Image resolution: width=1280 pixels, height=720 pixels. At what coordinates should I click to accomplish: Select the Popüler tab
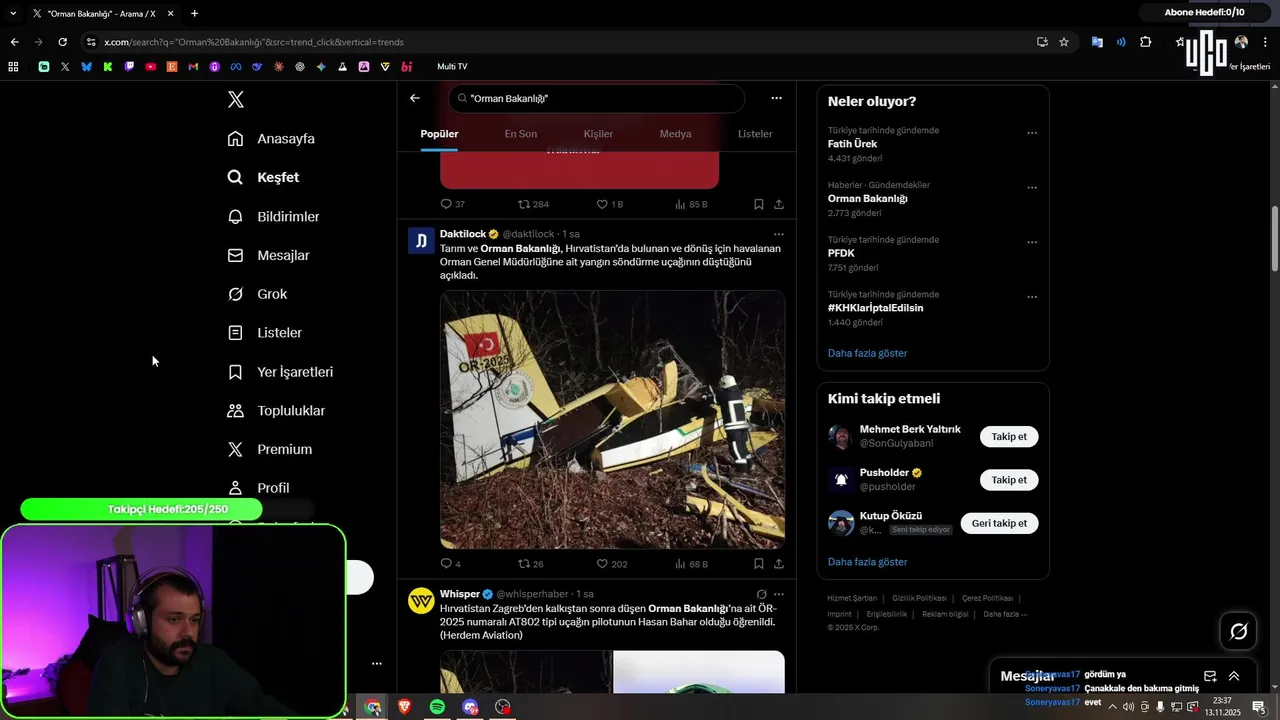tap(439, 134)
